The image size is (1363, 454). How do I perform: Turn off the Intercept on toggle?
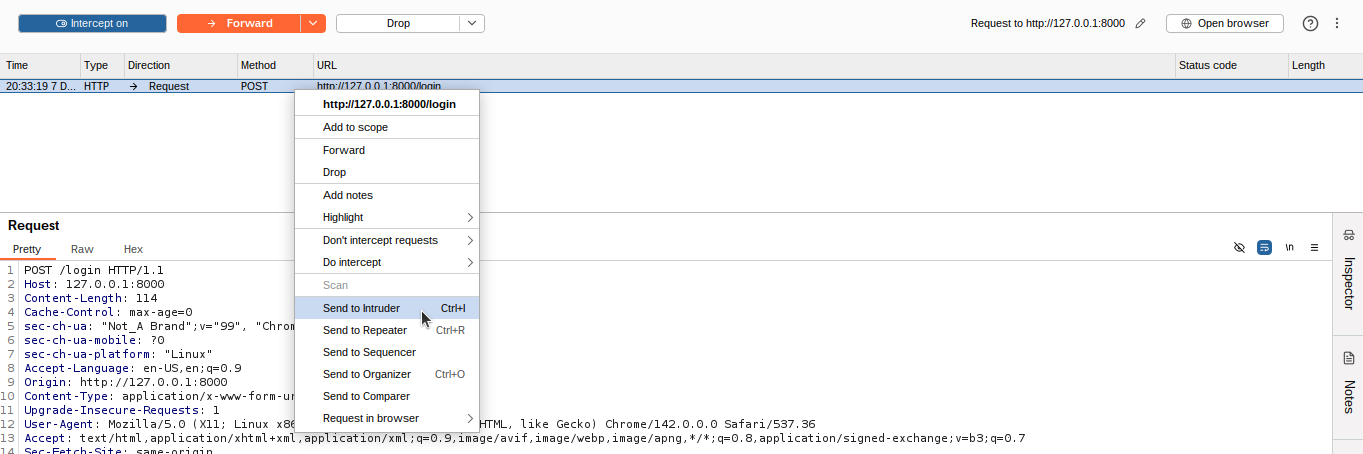(x=92, y=23)
